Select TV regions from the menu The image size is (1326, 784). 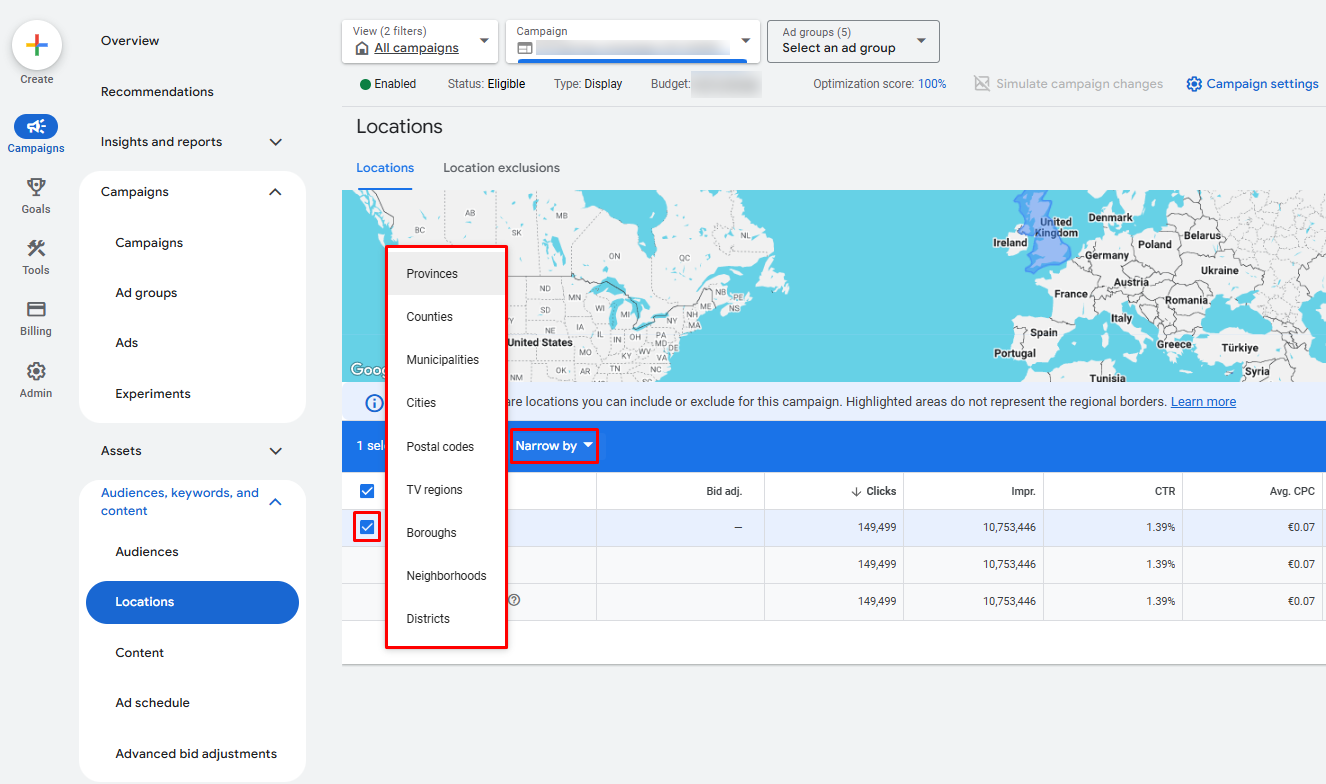pyautogui.click(x=446, y=490)
